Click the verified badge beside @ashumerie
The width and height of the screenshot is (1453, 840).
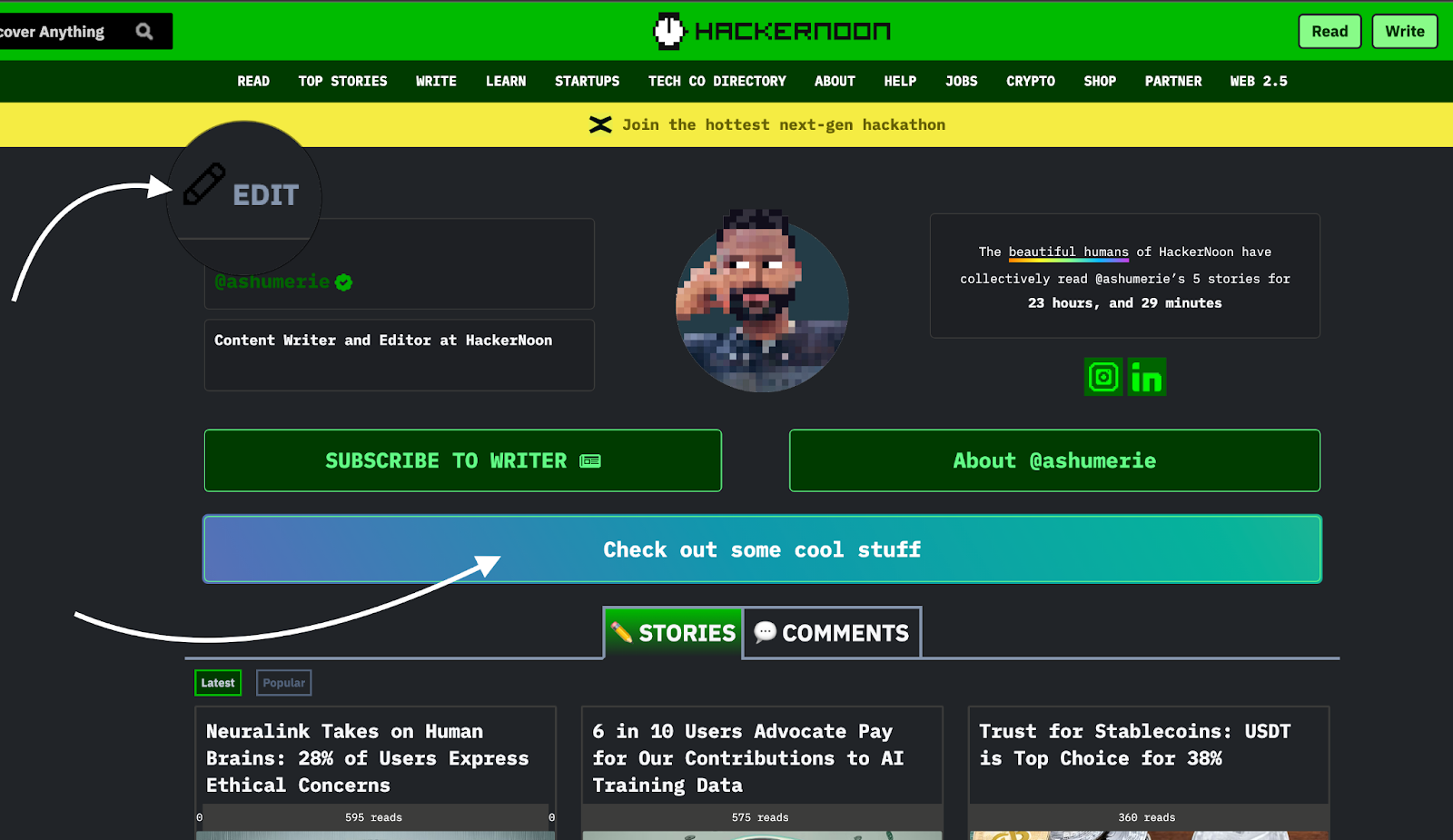tap(343, 282)
